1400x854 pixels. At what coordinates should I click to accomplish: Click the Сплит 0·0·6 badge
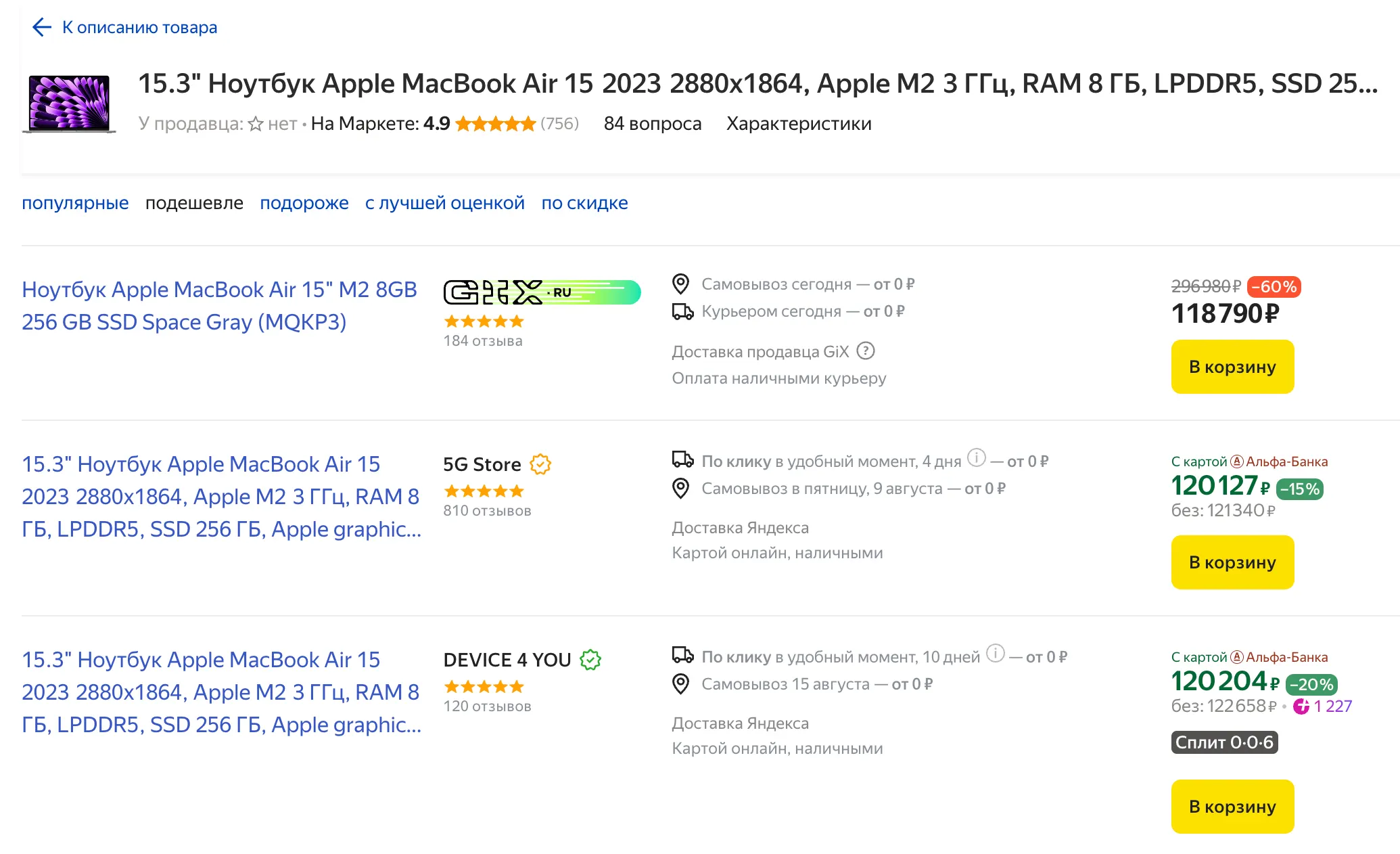[x=1223, y=742]
